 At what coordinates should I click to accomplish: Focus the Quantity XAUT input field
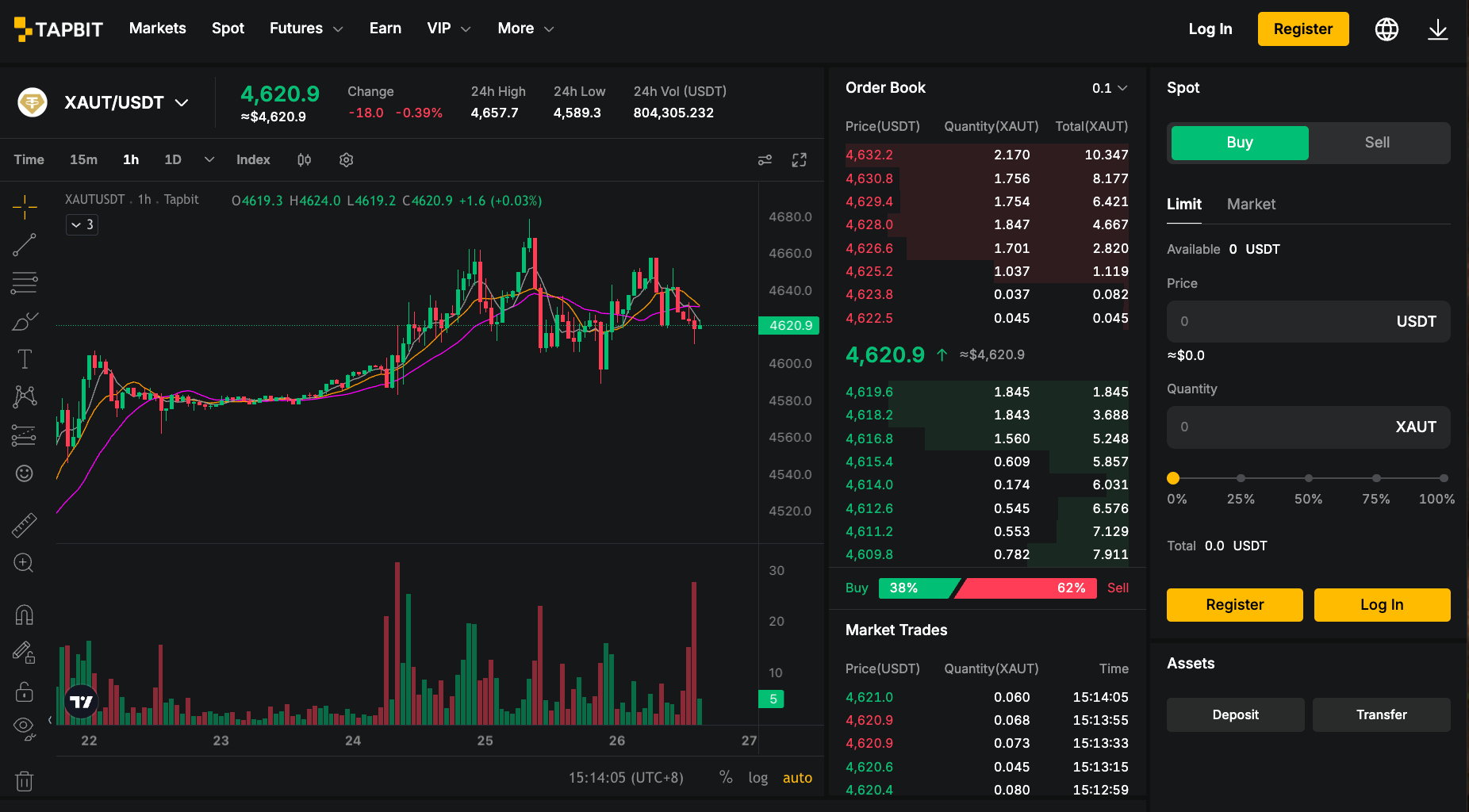coord(1309,427)
